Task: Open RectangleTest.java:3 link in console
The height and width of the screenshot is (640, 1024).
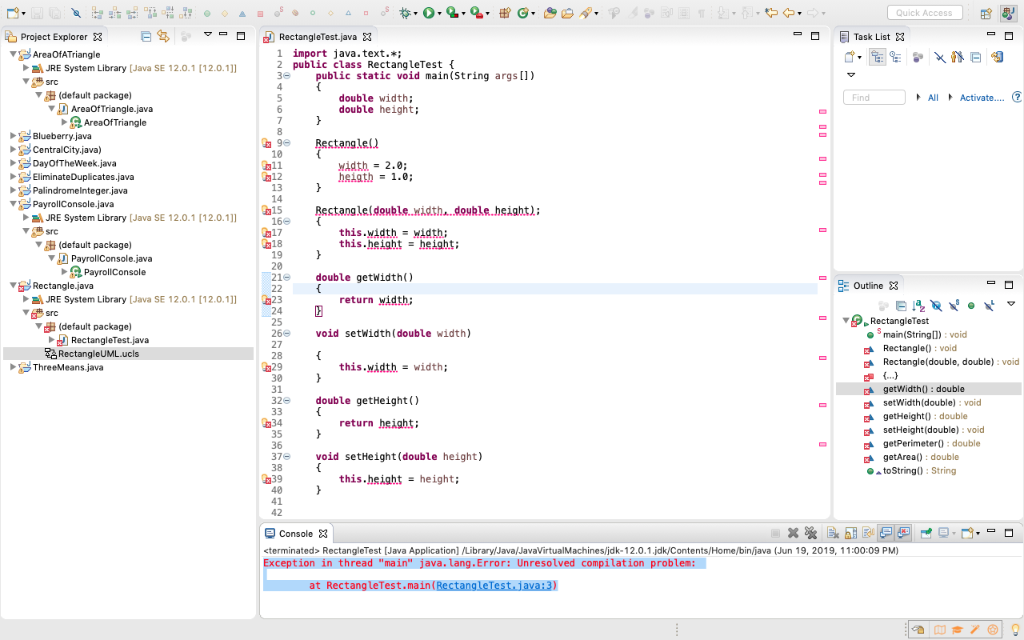Action: coord(494,586)
